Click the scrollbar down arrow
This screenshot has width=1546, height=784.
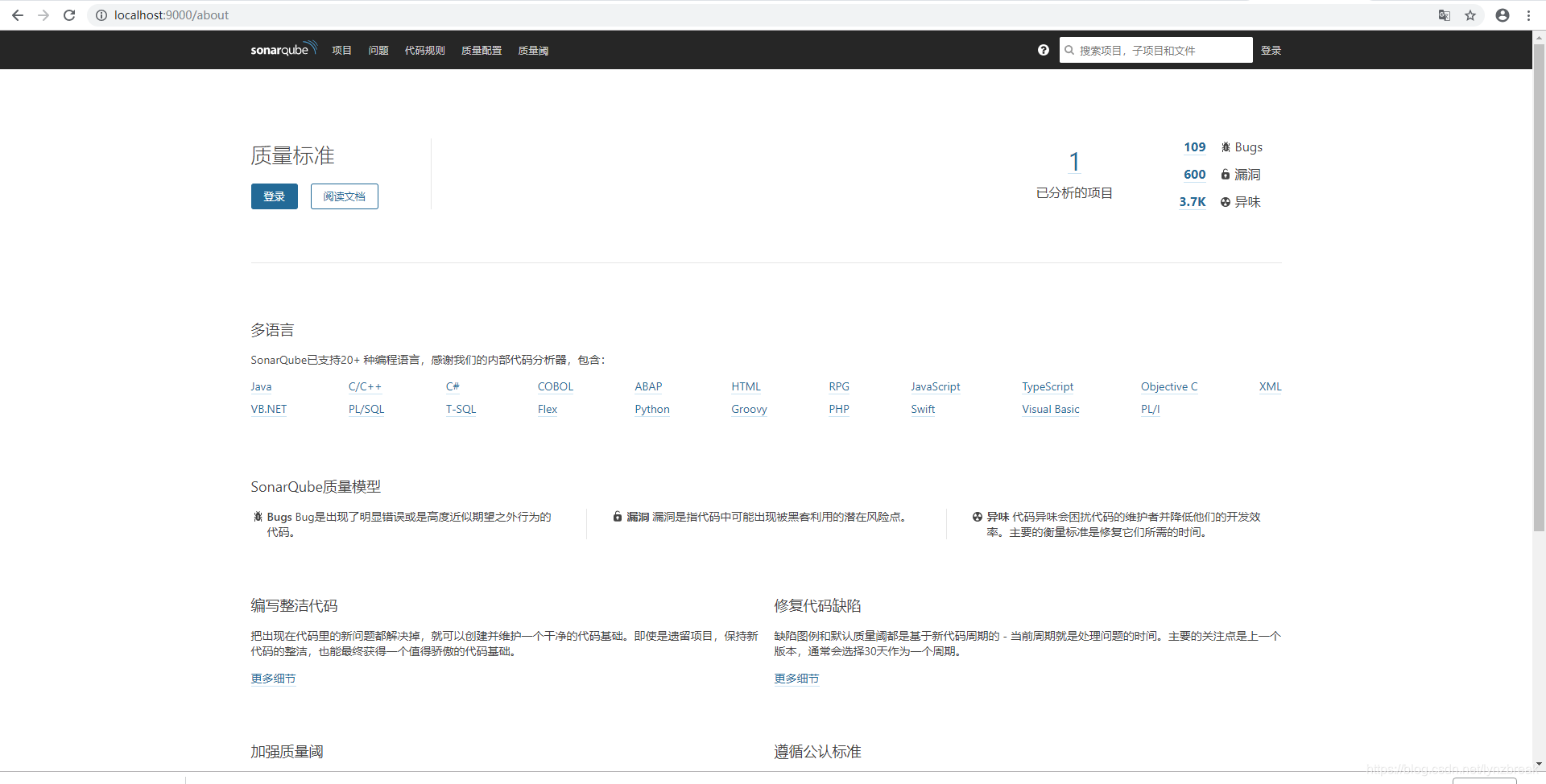click(1539, 764)
